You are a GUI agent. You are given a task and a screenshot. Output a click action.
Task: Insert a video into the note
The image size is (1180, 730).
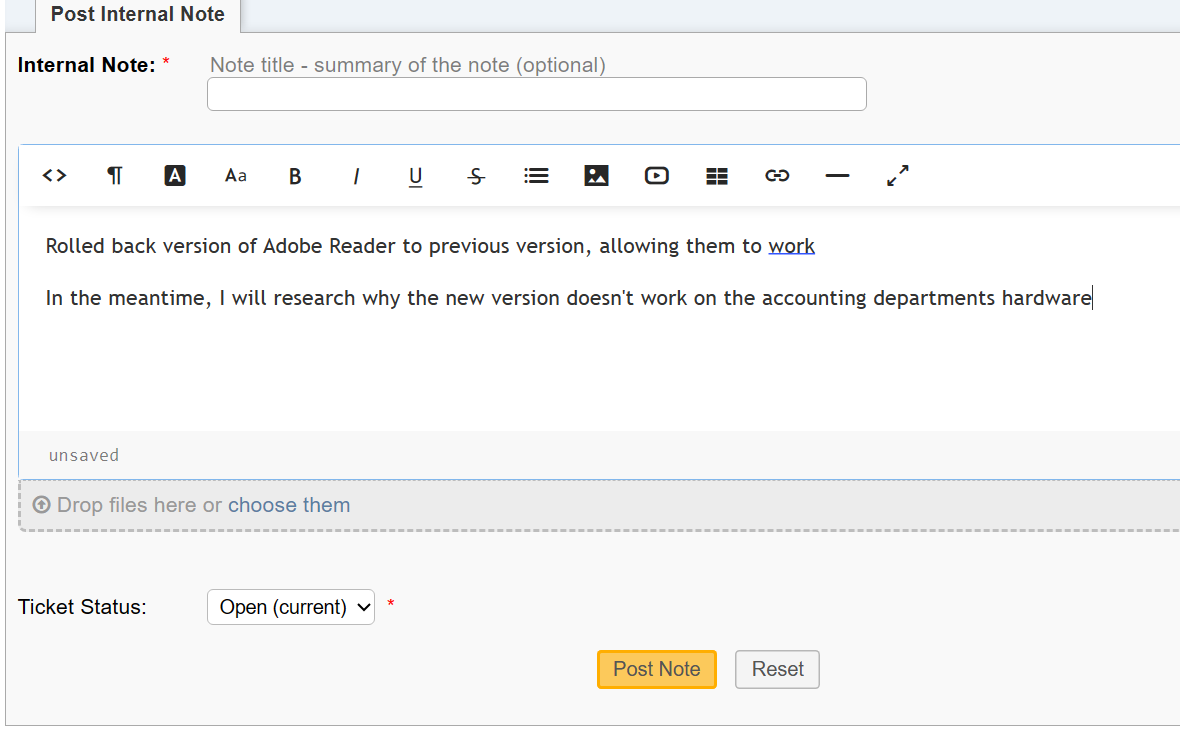[x=656, y=175]
